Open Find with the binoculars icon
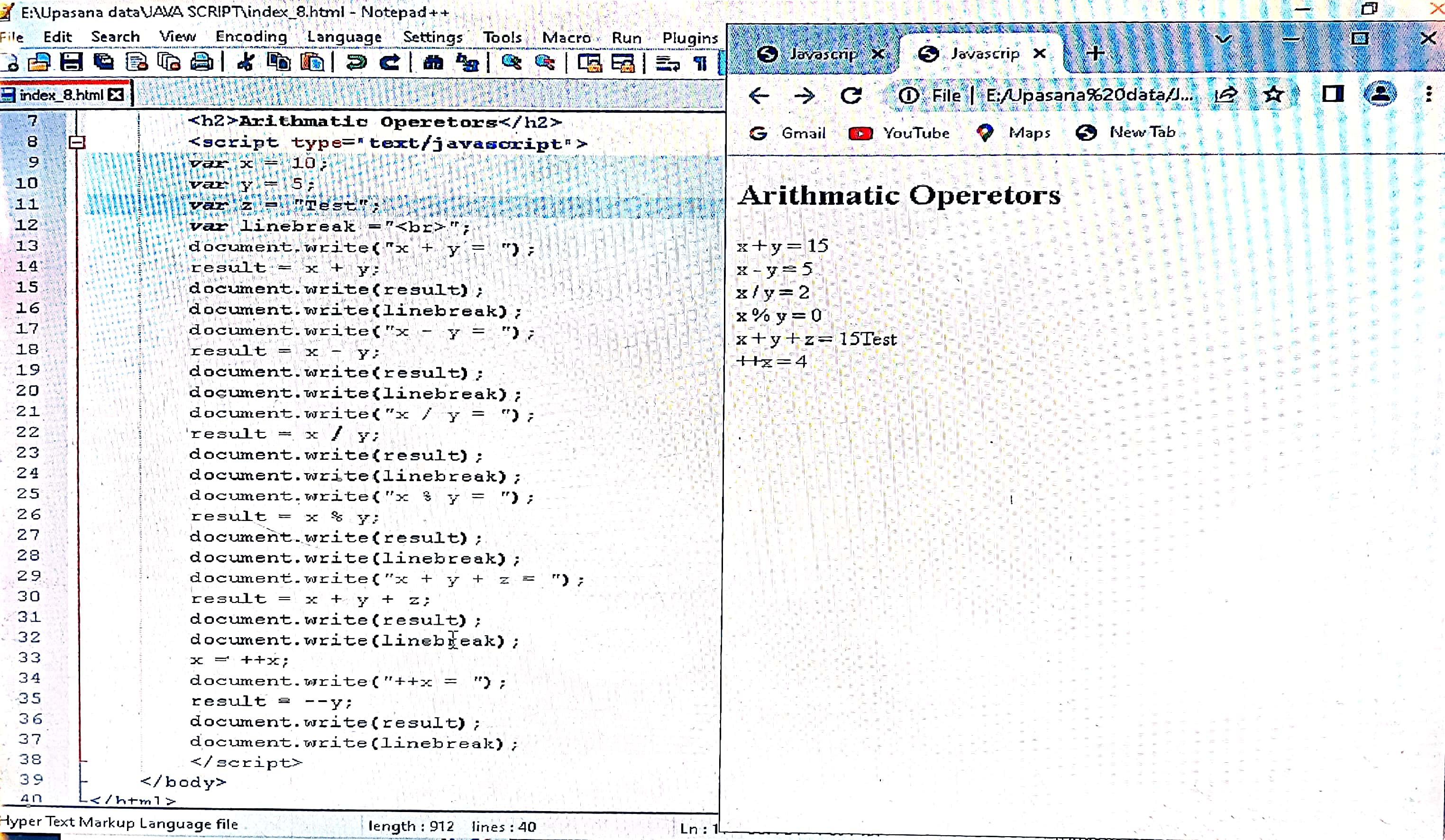The image size is (1445, 840). (x=433, y=62)
